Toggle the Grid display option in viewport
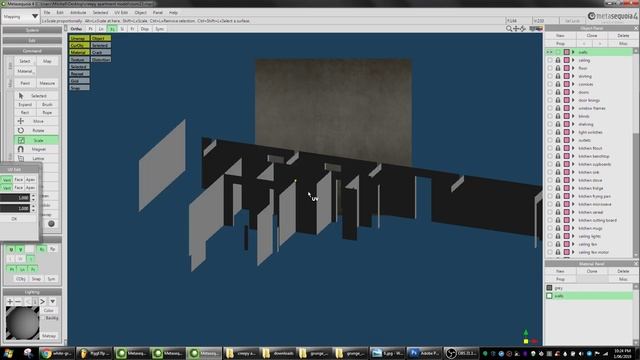This screenshot has width=640, height=360. click(x=79, y=81)
